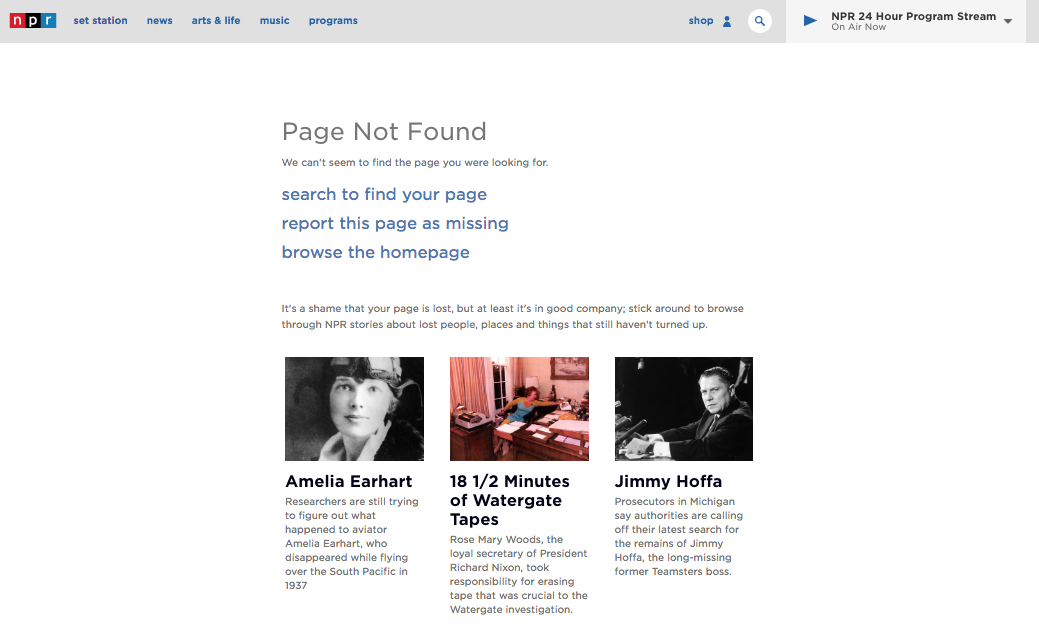Click the '18 1/2 Minutes of Watergate Tapes' headline

(510, 500)
